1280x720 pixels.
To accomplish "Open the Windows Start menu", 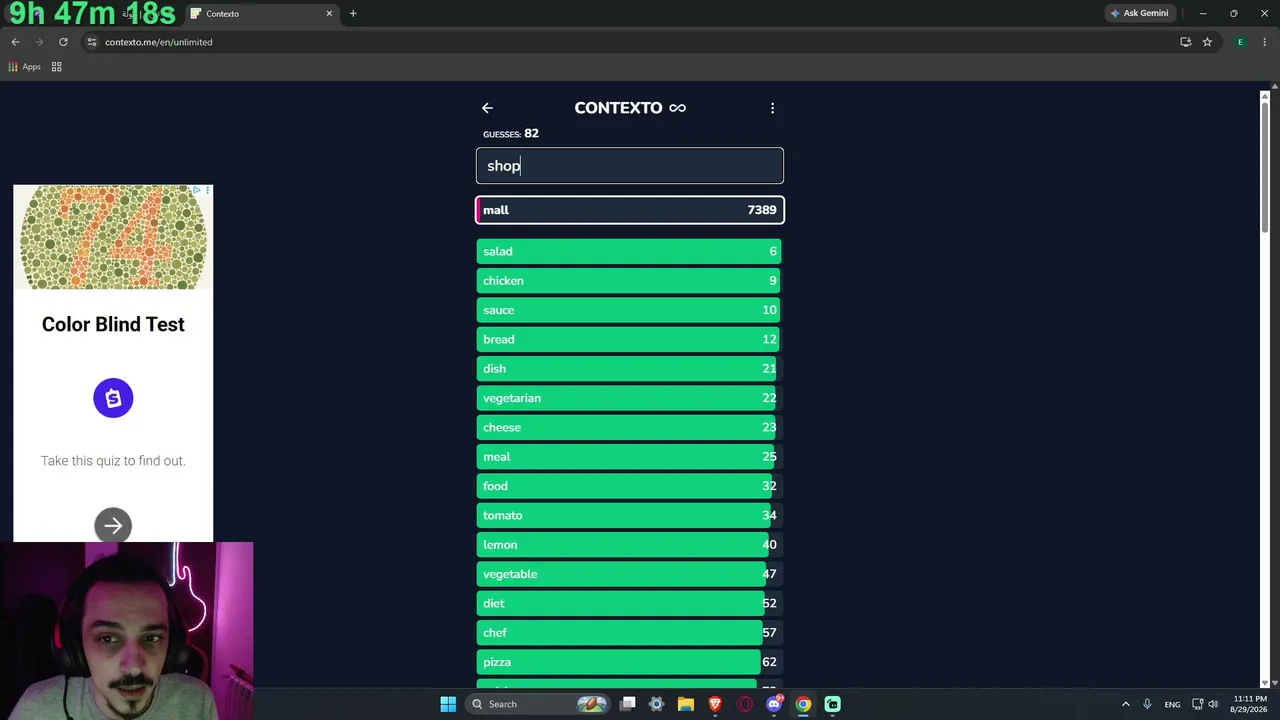I will 448,704.
